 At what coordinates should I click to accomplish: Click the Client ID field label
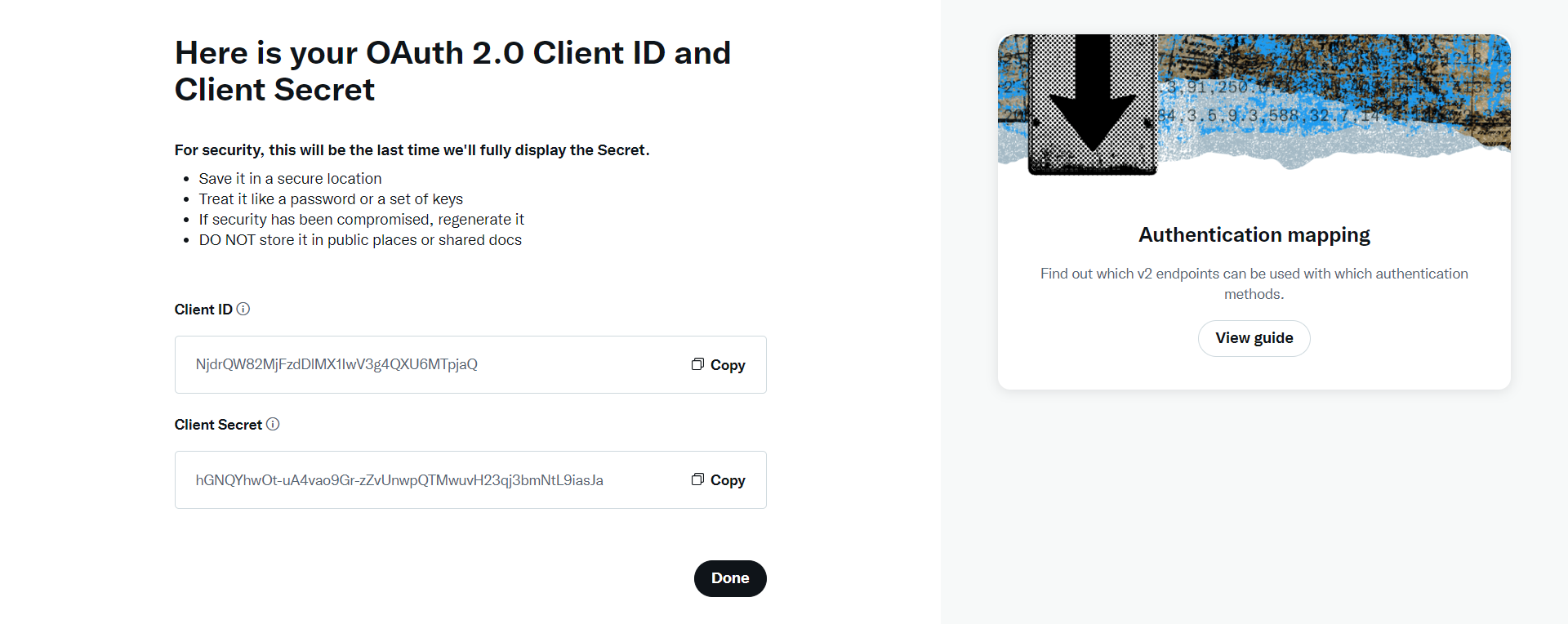coord(203,310)
